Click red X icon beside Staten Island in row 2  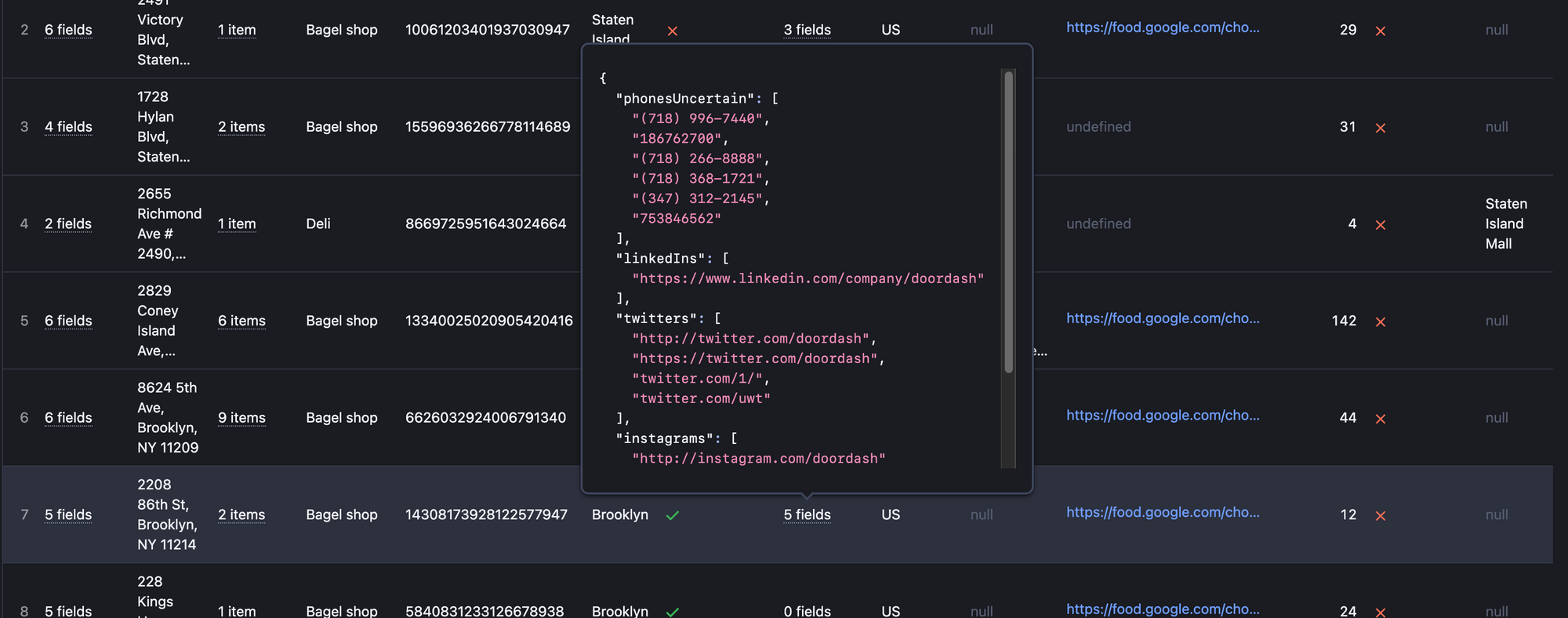tap(673, 31)
